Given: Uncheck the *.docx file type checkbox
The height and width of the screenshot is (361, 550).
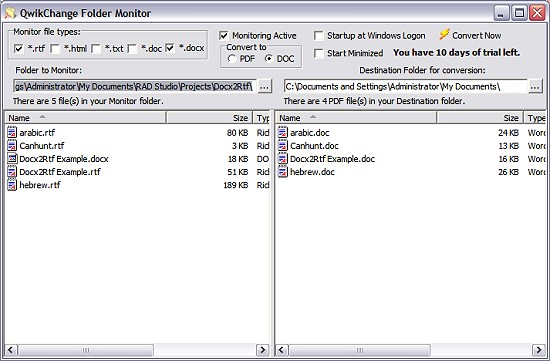Looking at the screenshot, I should (x=170, y=48).
